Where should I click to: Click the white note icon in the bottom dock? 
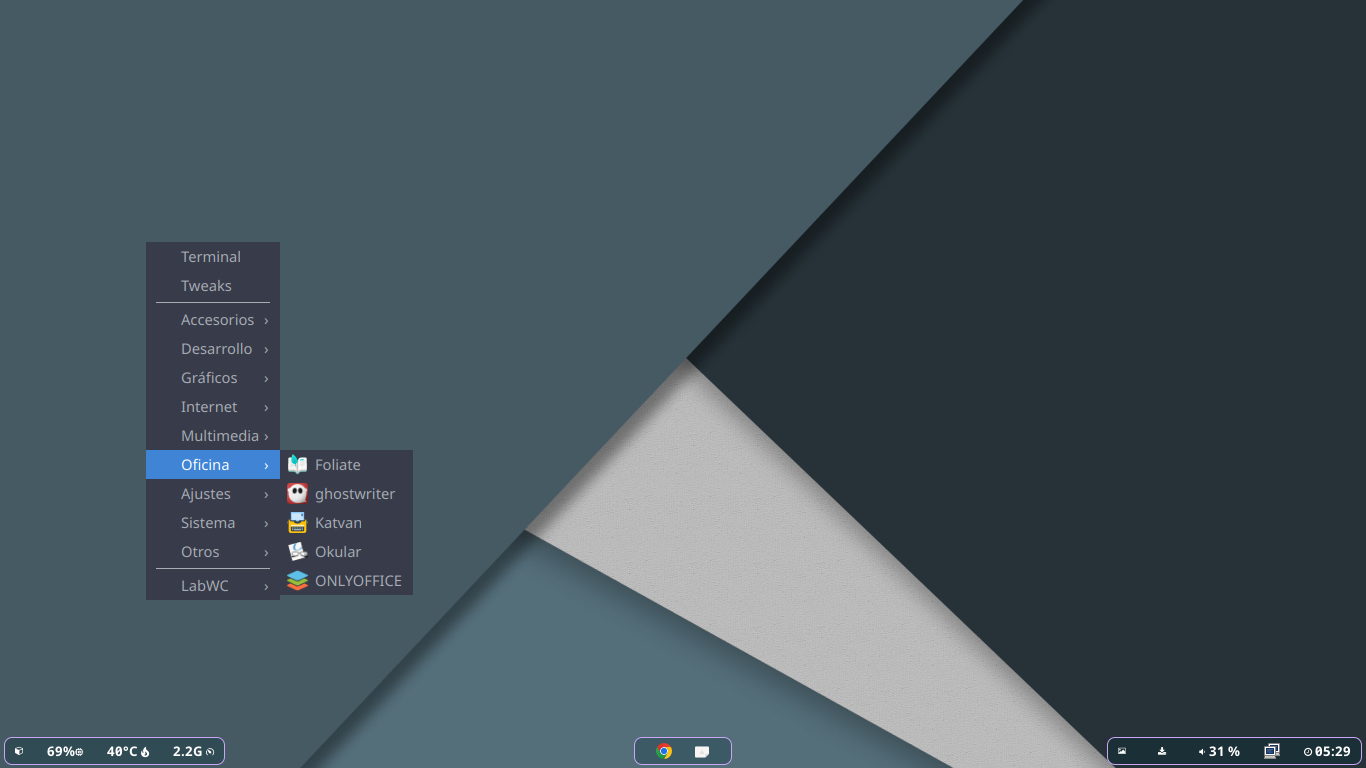click(702, 751)
